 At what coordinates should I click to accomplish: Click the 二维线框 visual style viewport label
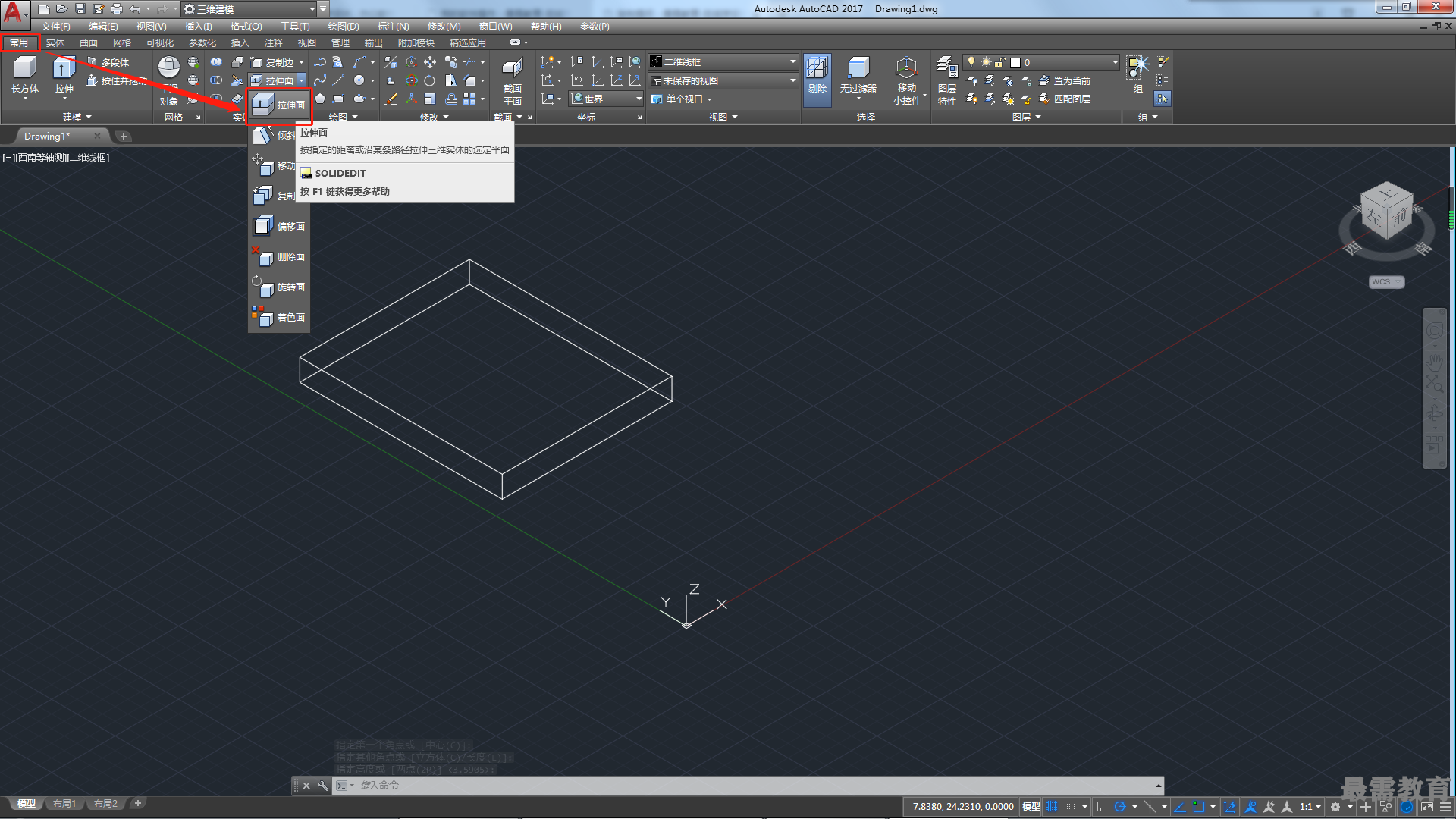coord(87,158)
